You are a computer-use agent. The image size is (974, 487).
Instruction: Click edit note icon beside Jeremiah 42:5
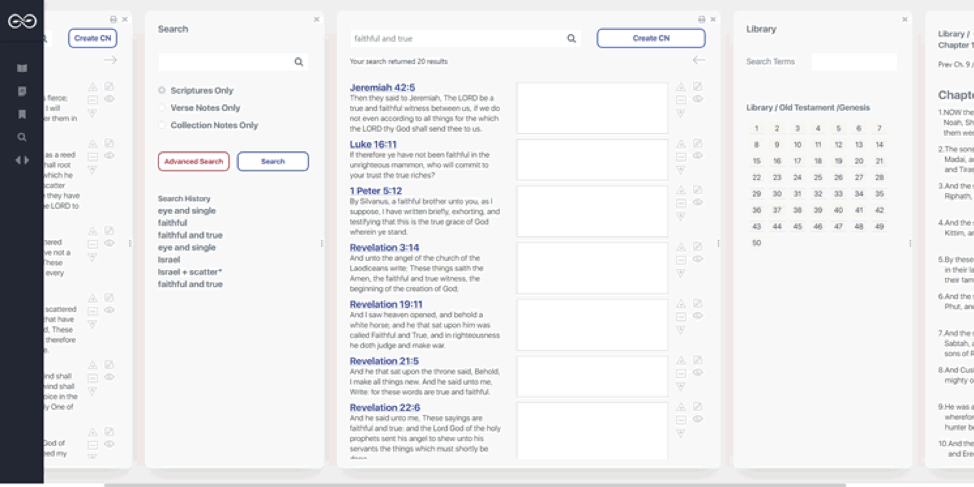pyautogui.click(x=697, y=86)
